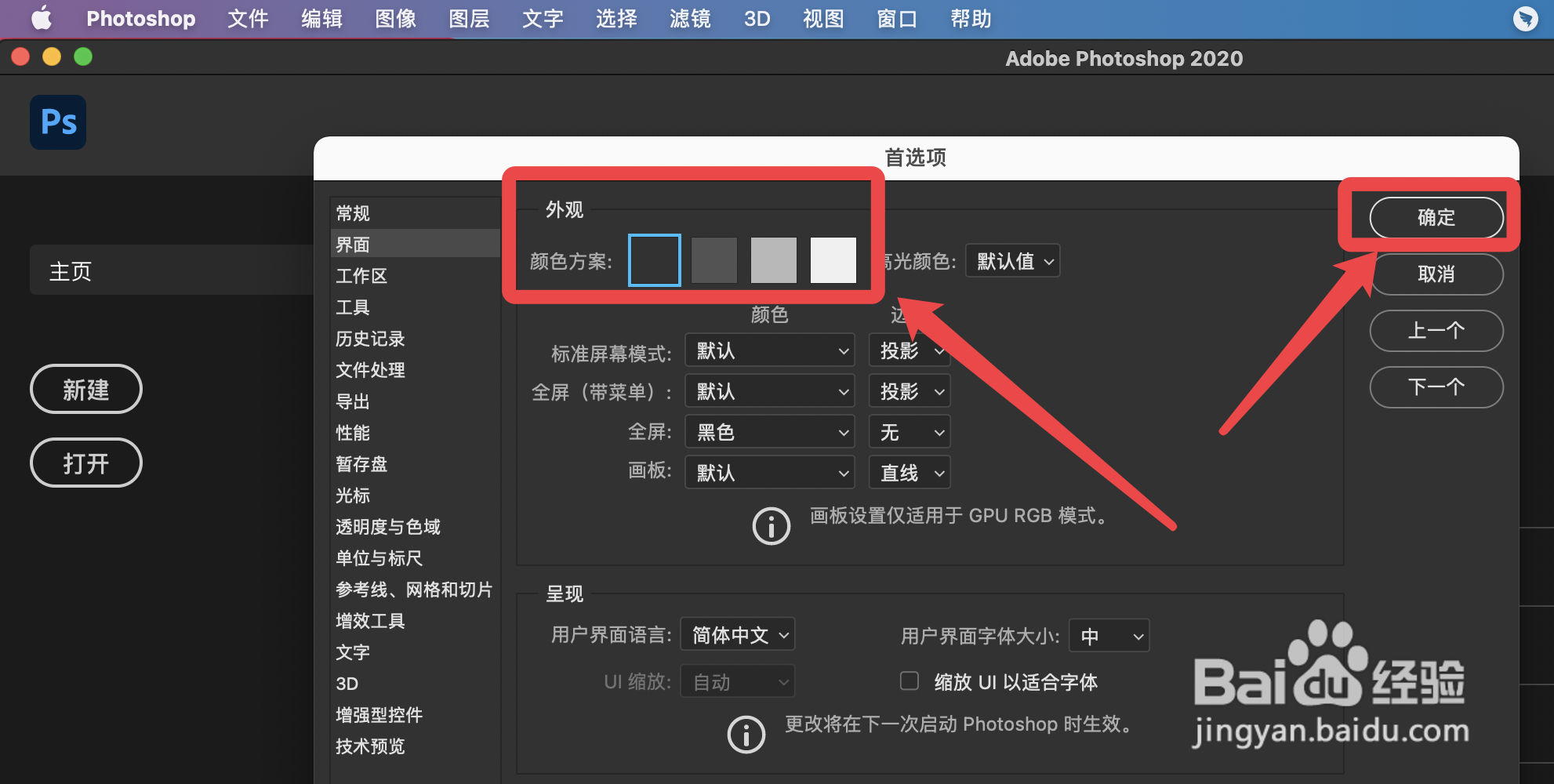This screenshot has width=1554, height=784.
Task: Open the 高光颜色 默认值 dropdown
Action: click(x=1013, y=260)
